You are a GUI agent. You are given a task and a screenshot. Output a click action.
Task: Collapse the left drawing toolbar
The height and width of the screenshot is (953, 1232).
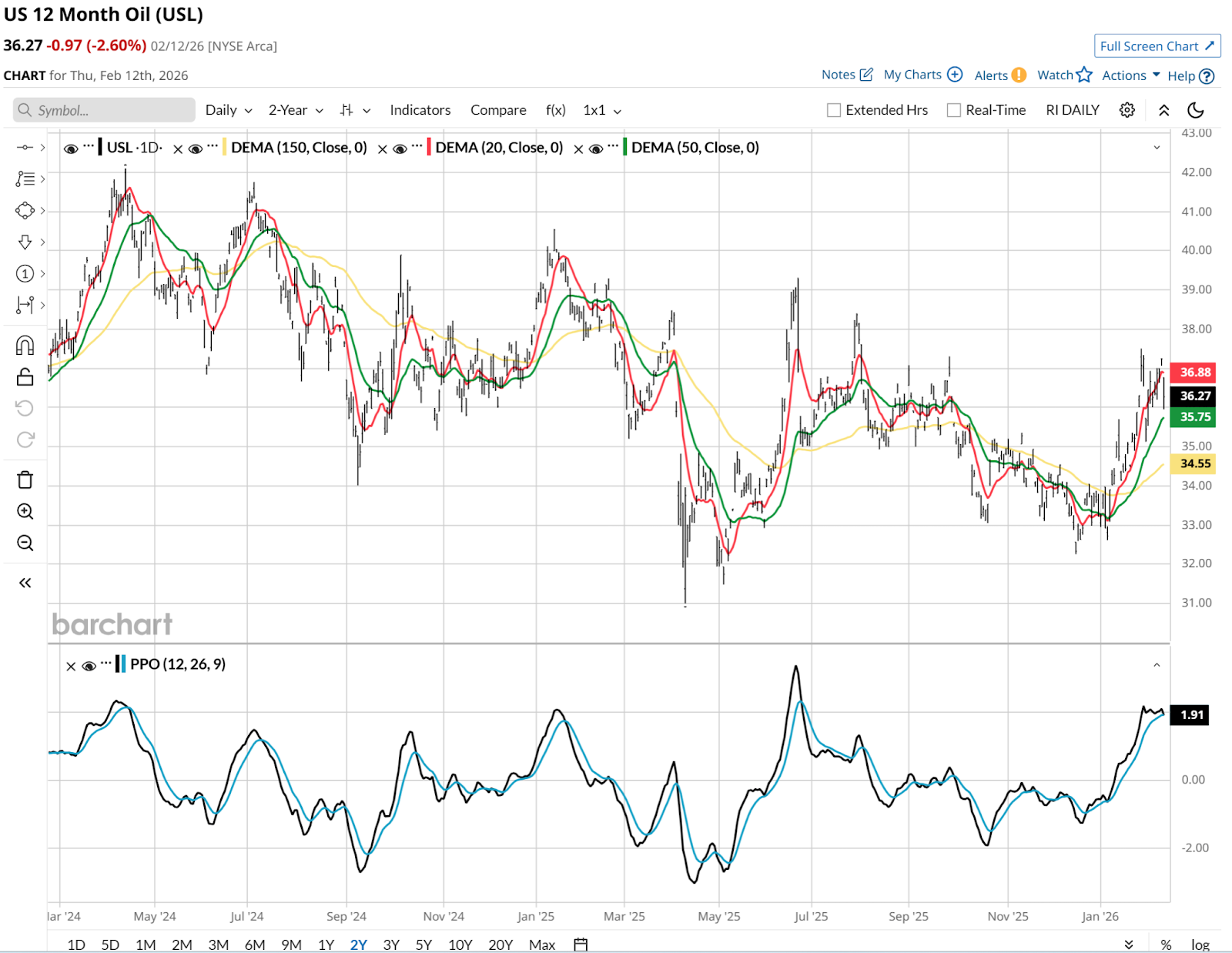[25, 583]
